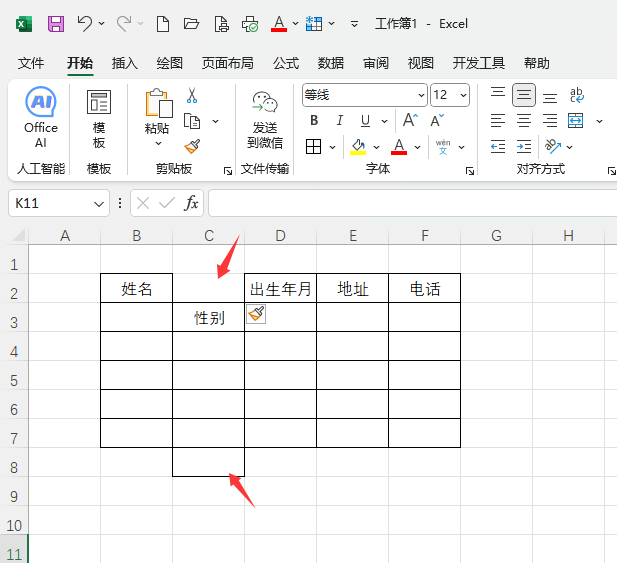Open the 字体 font dialog launcher
617x563 pixels.
470,171
